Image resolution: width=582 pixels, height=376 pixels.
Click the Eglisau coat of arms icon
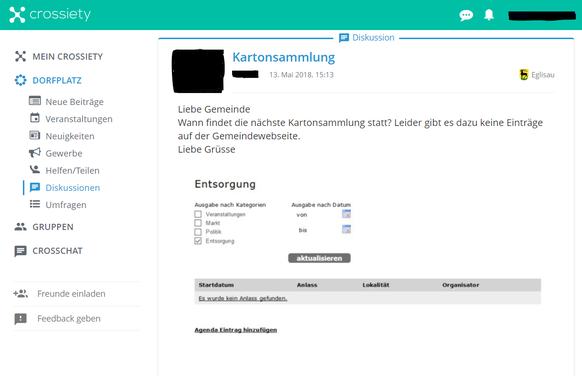[x=523, y=75]
